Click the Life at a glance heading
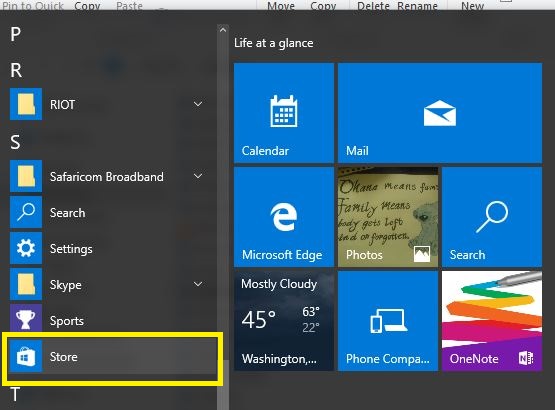 pos(274,43)
